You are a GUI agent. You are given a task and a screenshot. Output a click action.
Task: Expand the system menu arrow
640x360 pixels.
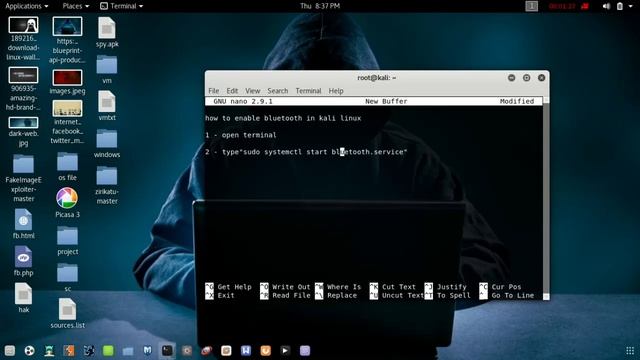pyautogui.click(x=631, y=6)
